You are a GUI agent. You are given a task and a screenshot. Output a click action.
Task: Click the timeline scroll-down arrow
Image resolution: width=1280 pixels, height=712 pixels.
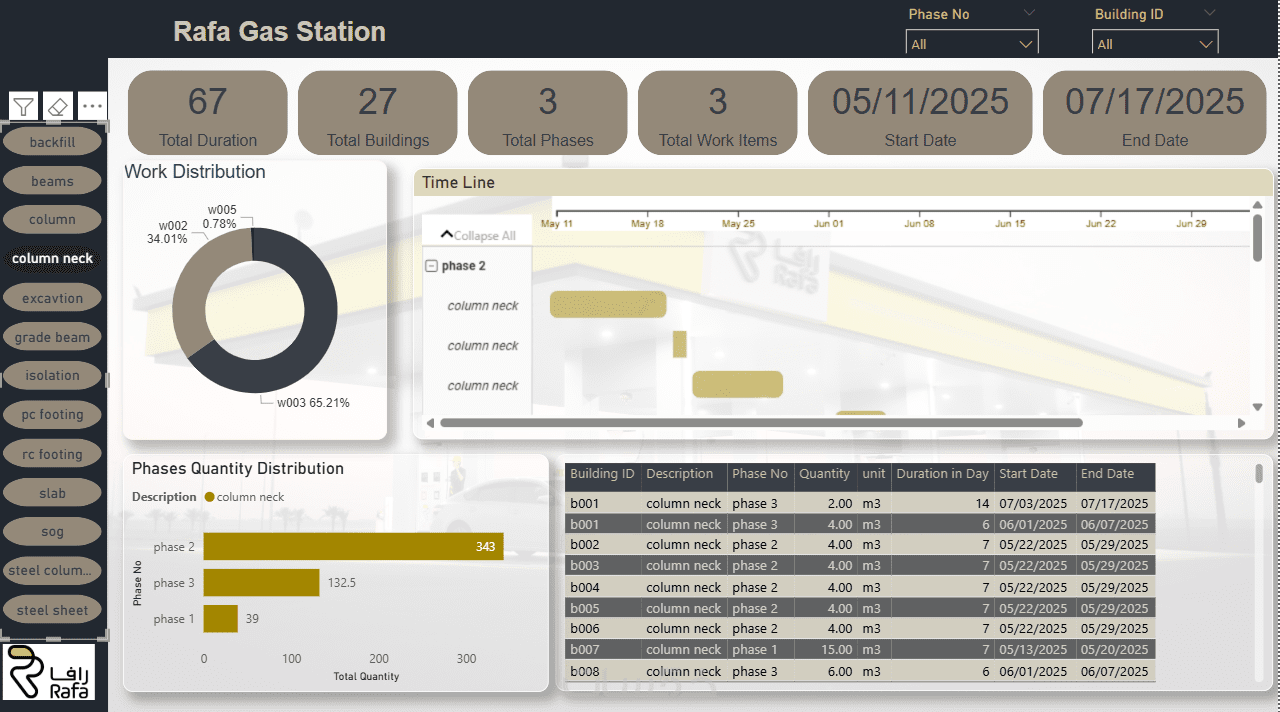tap(1258, 407)
